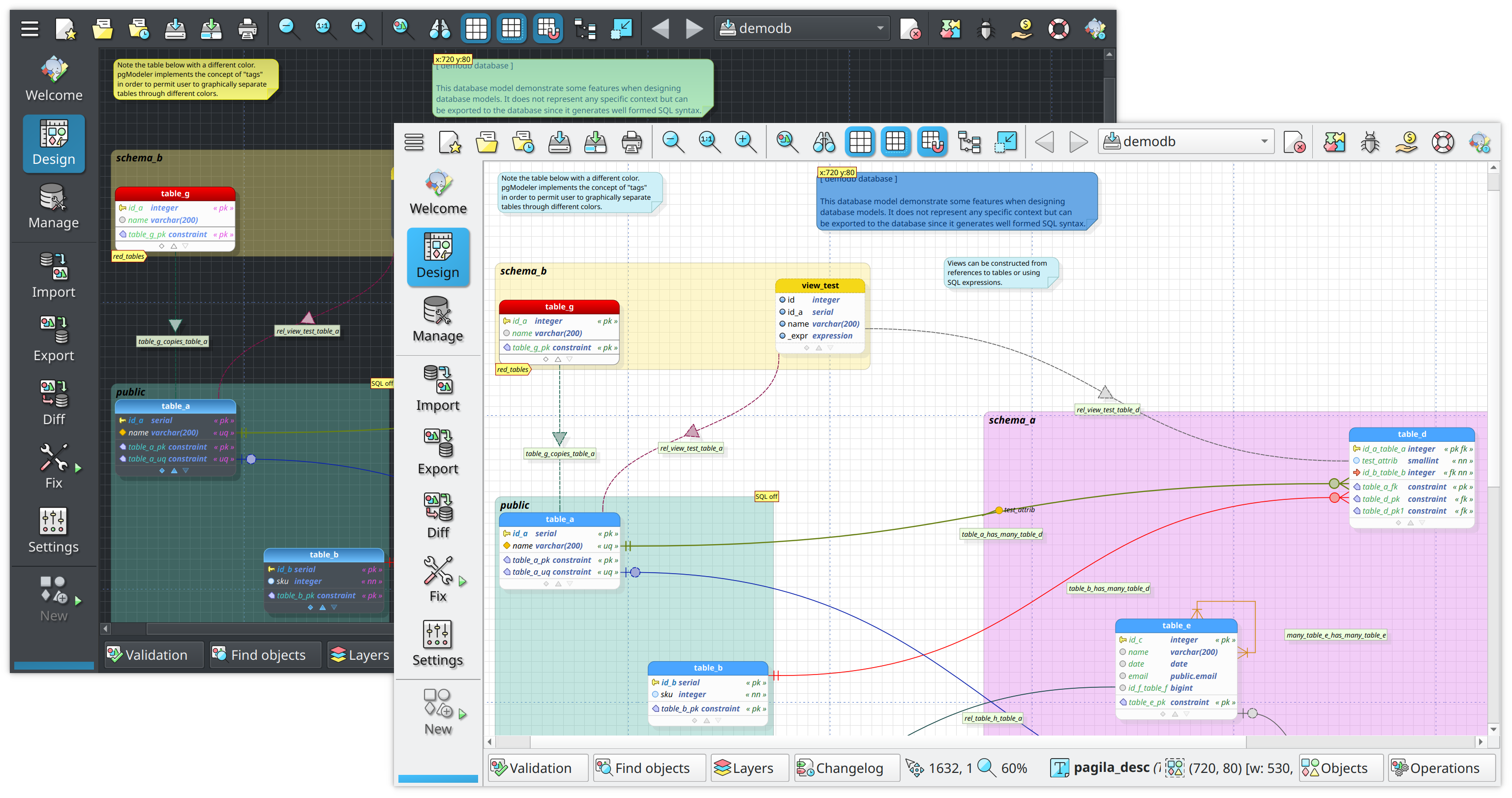Toggle Changelog panel in light window
This screenshot has width=1512, height=798.
tap(847, 768)
